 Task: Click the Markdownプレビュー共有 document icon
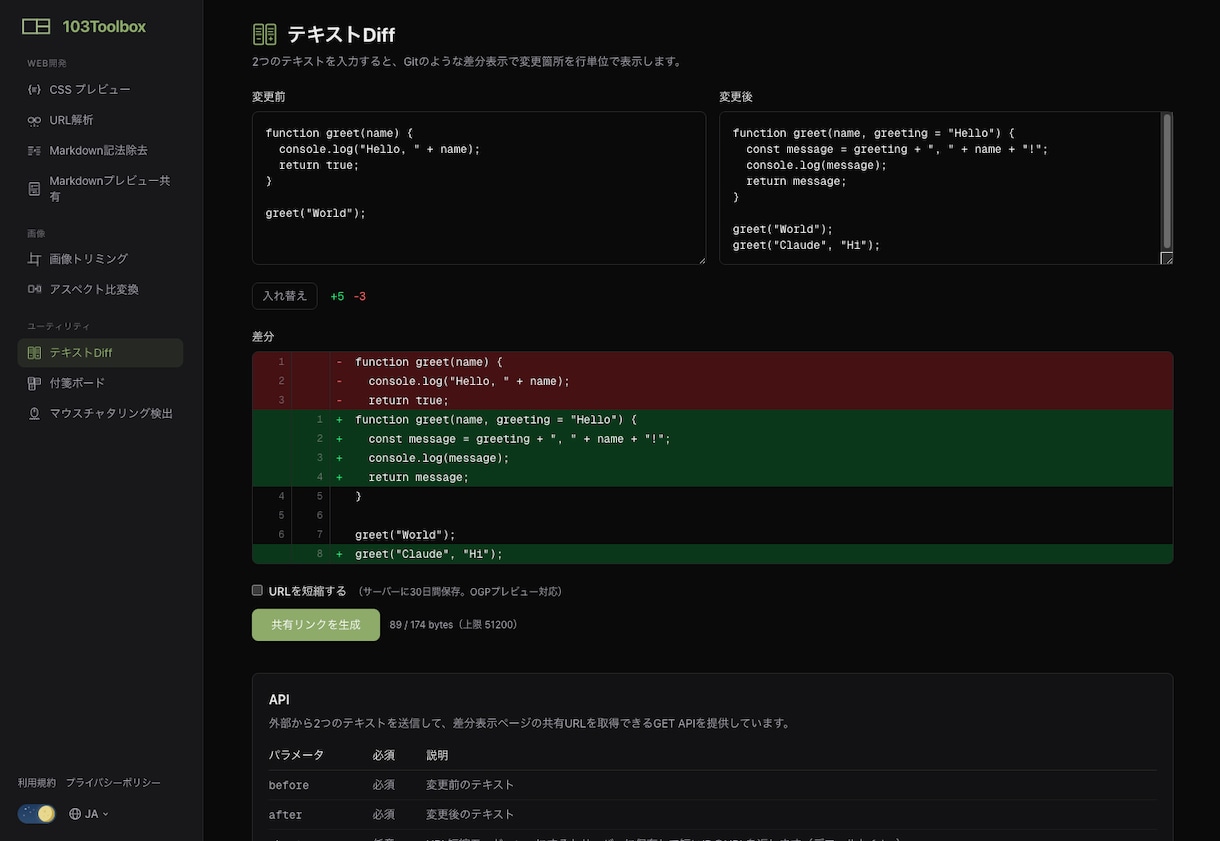click(34, 189)
